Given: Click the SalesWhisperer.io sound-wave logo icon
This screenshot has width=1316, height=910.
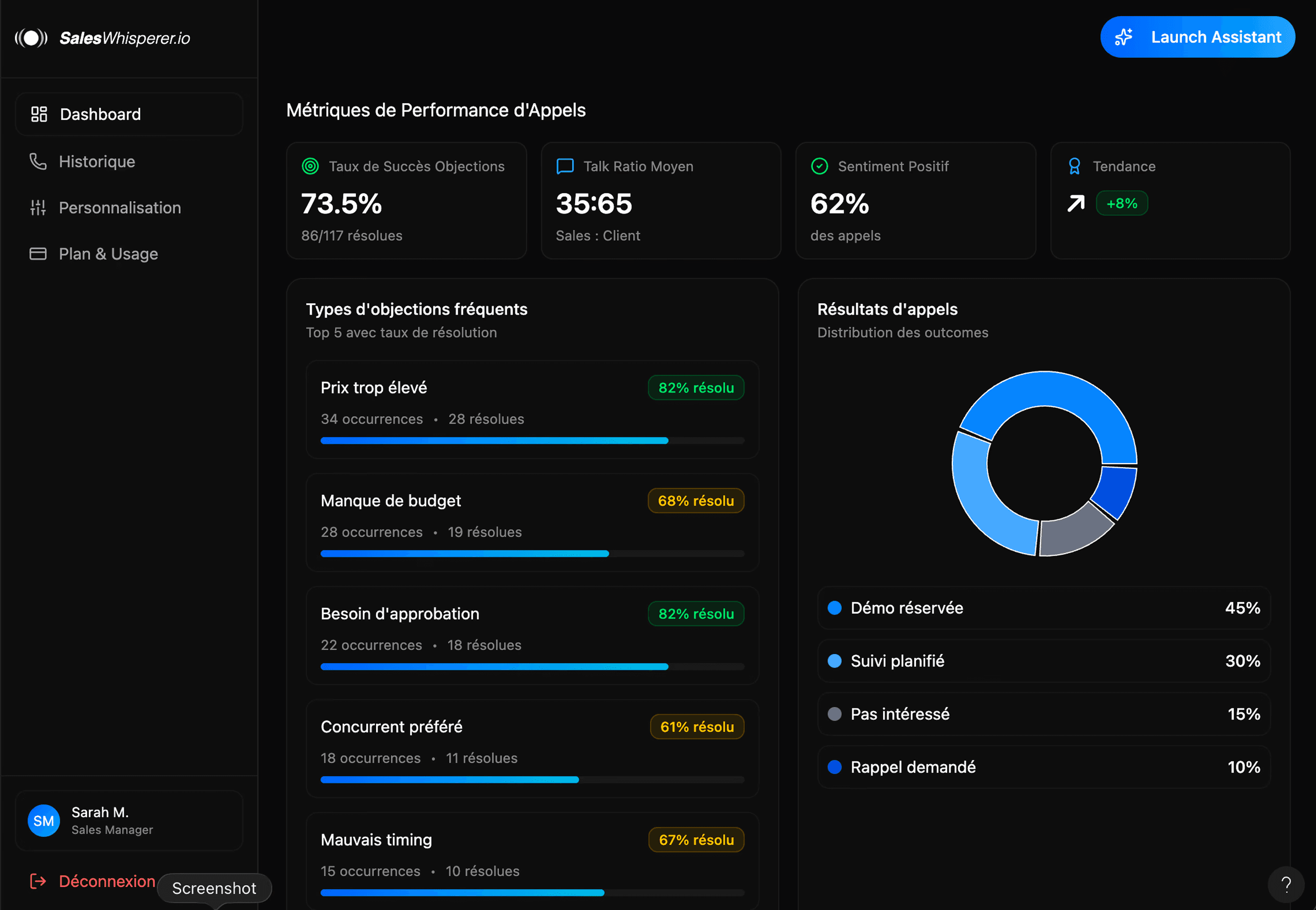Looking at the screenshot, I should coord(31,38).
